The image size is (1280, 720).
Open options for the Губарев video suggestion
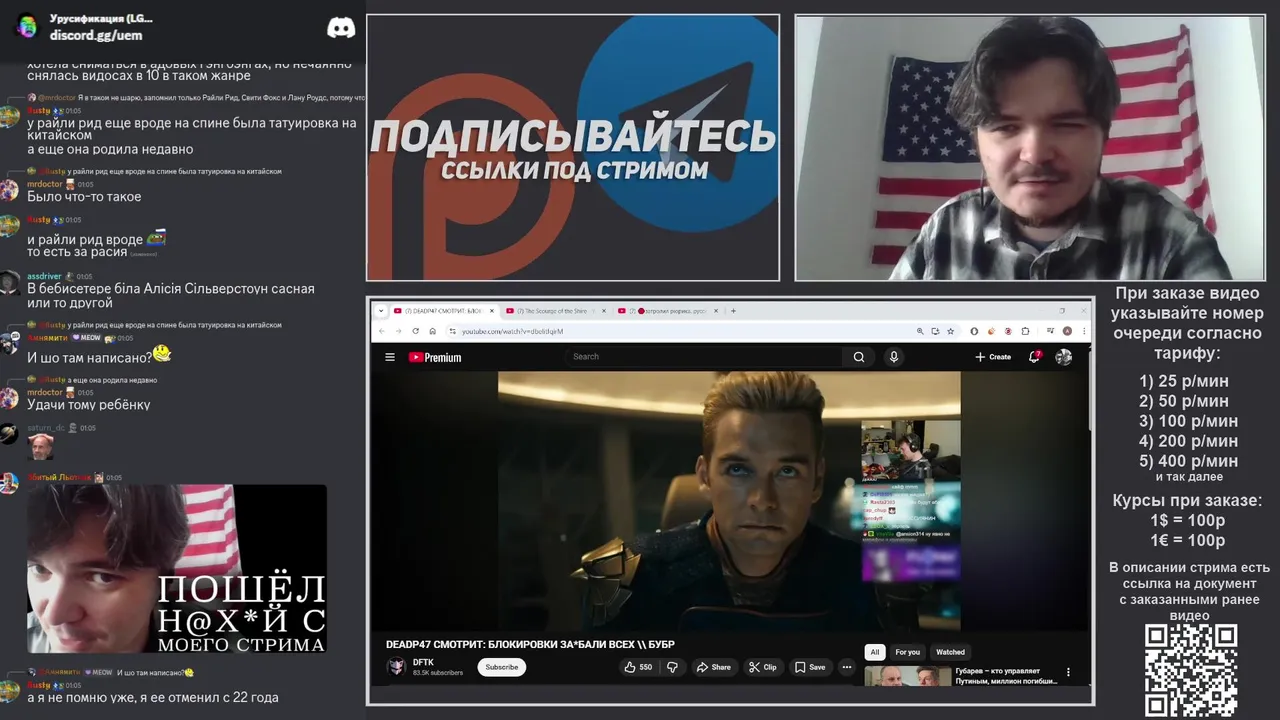[x=1068, y=672]
